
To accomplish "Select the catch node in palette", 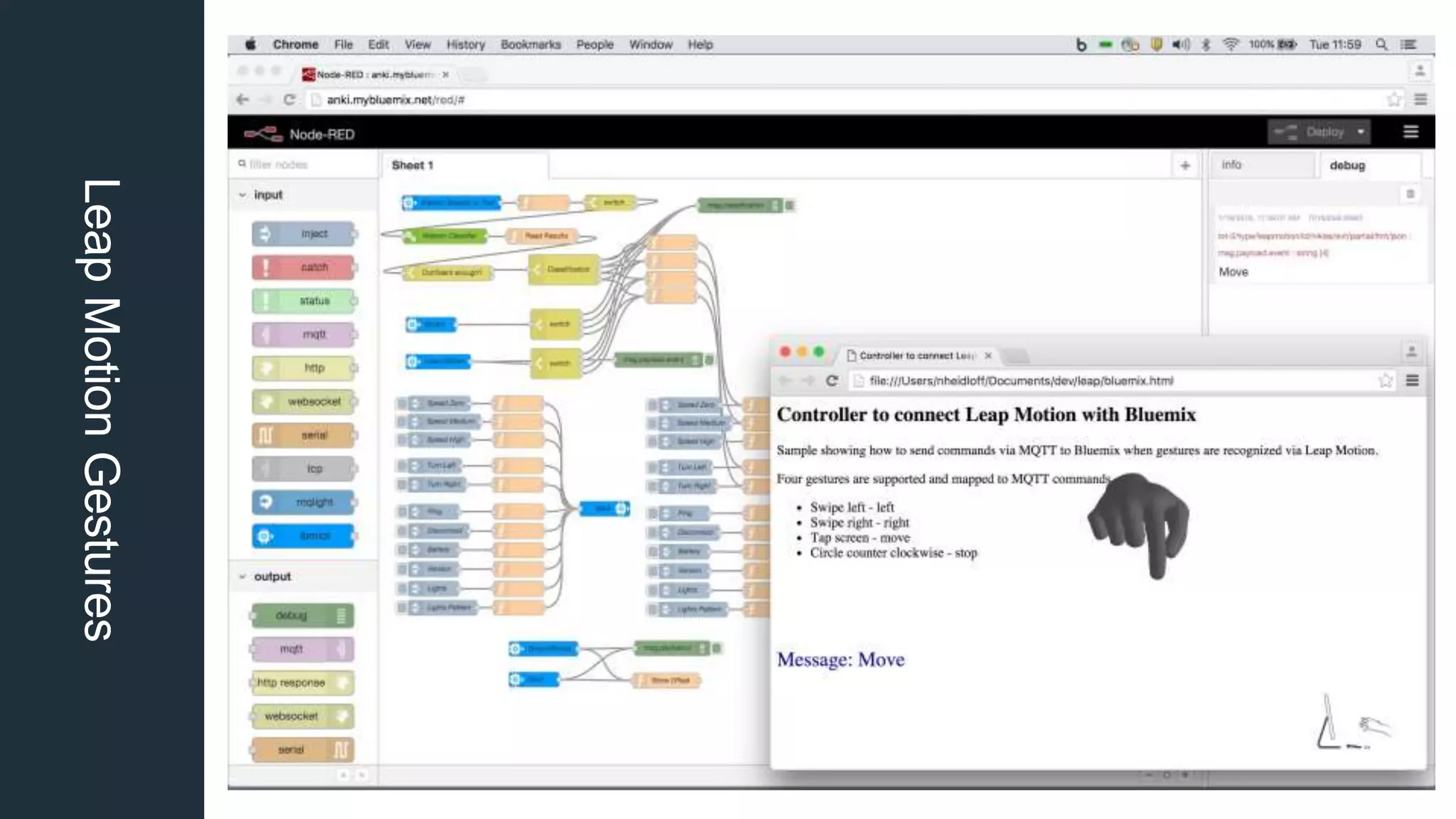I will pyautogui.click(x=304, y=267).
